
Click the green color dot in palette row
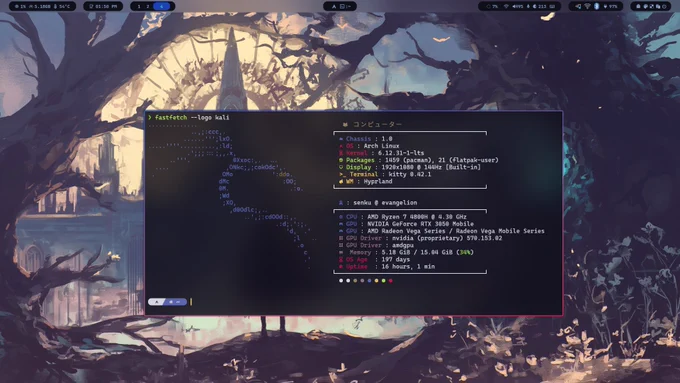coord(383,281)
